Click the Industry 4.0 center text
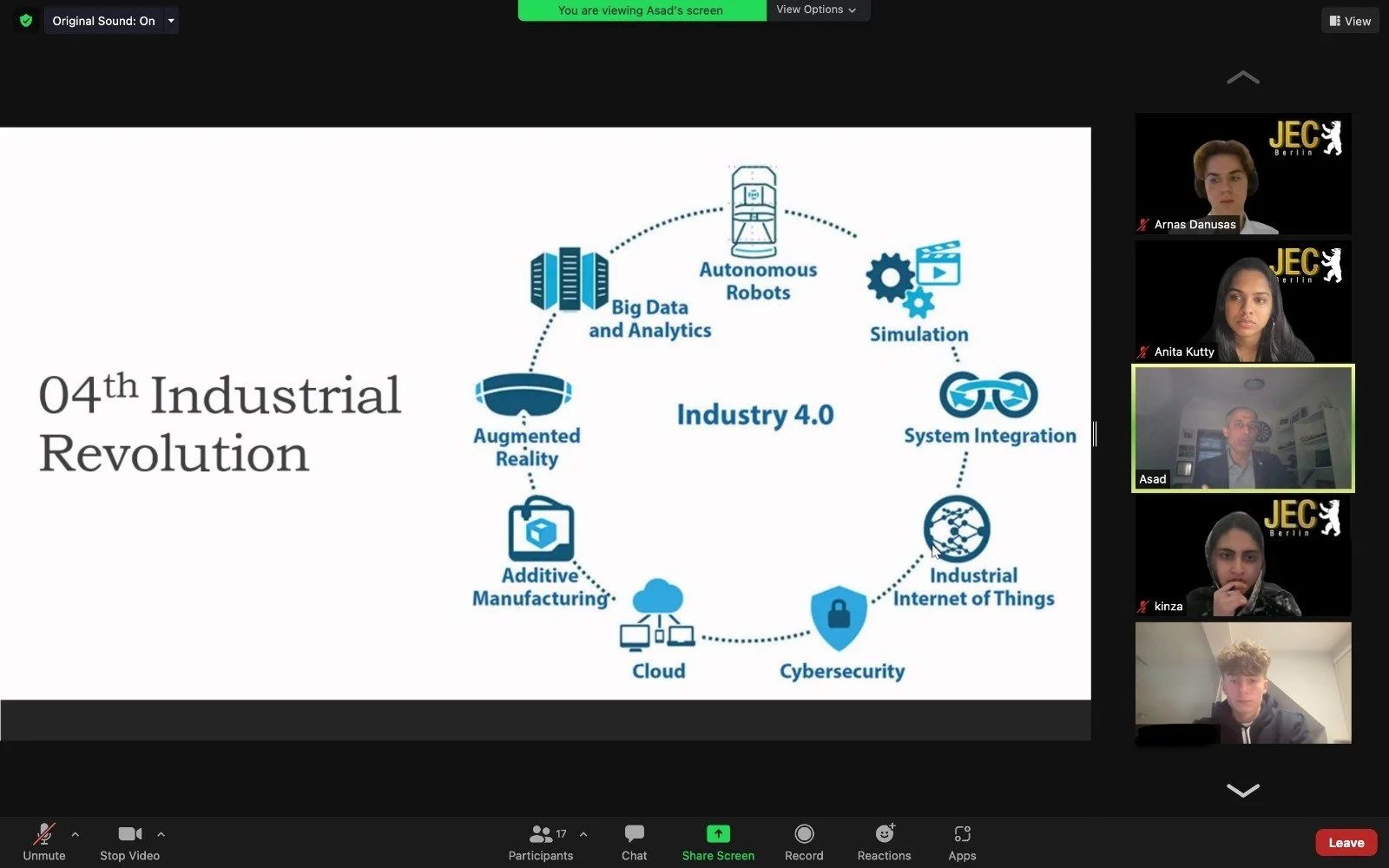 coord(755,415)
